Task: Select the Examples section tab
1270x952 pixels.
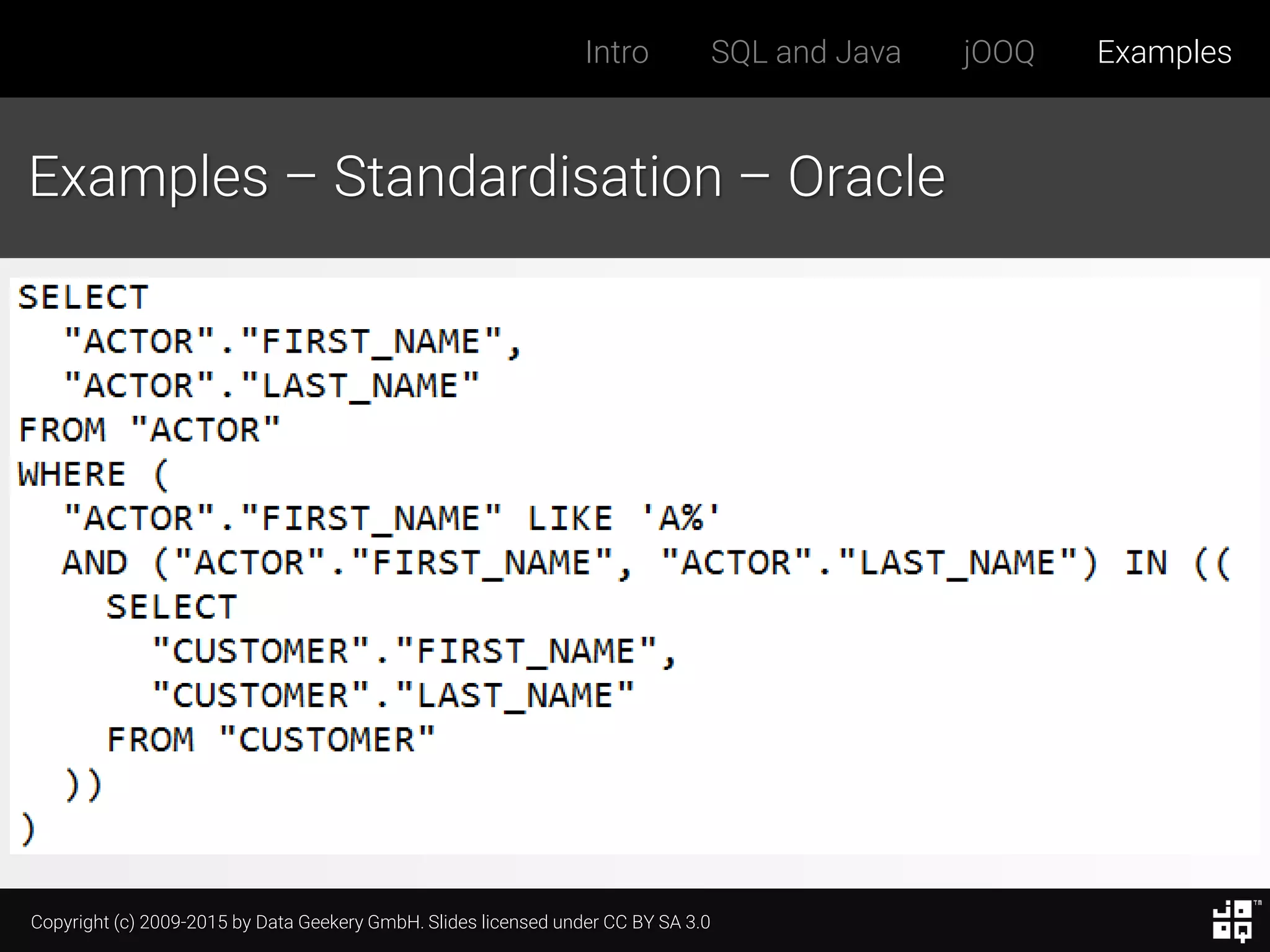Action: 1164,52
